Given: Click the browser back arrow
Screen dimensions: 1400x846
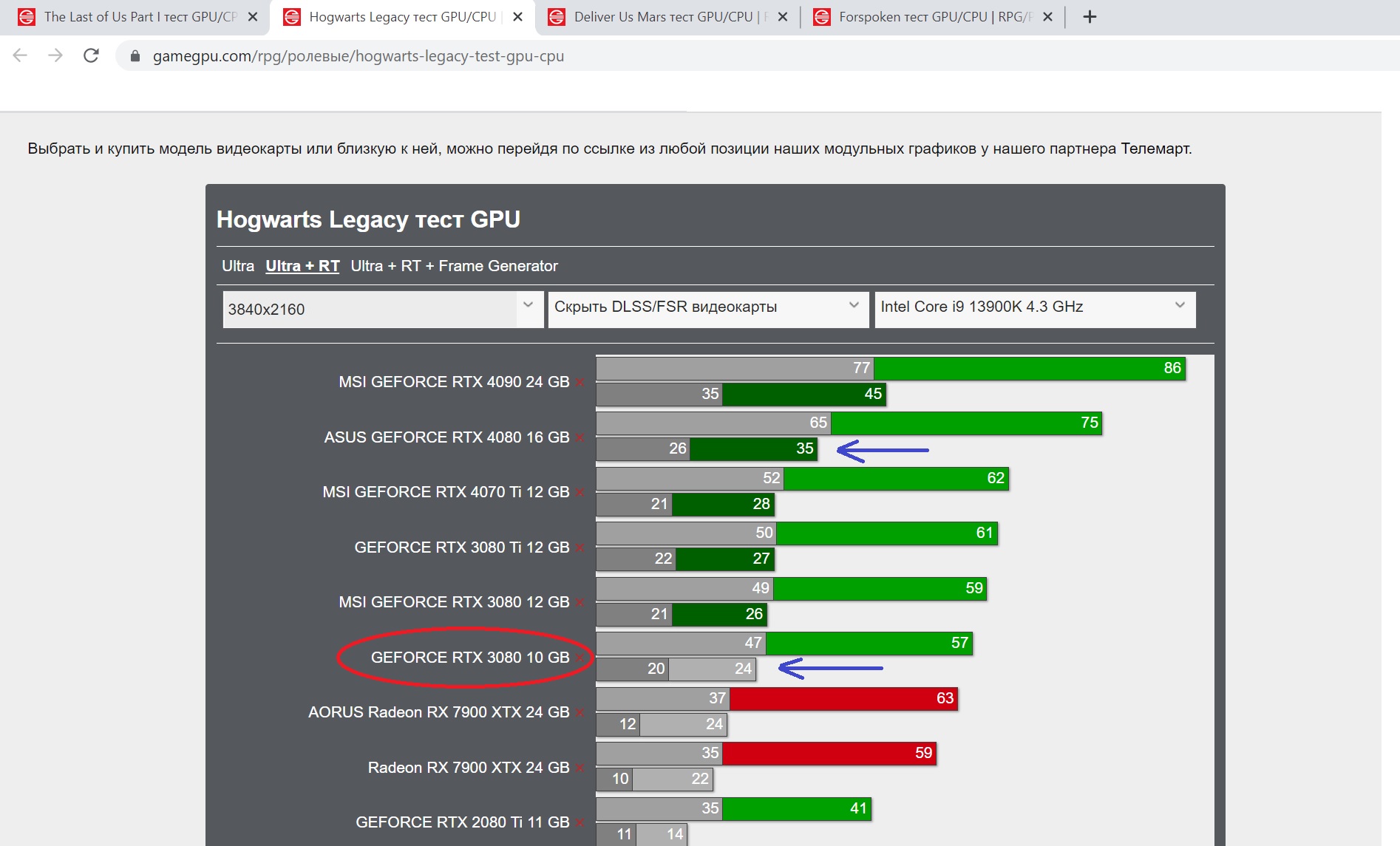Looking at the screenshot, I should tap(21, 55).
